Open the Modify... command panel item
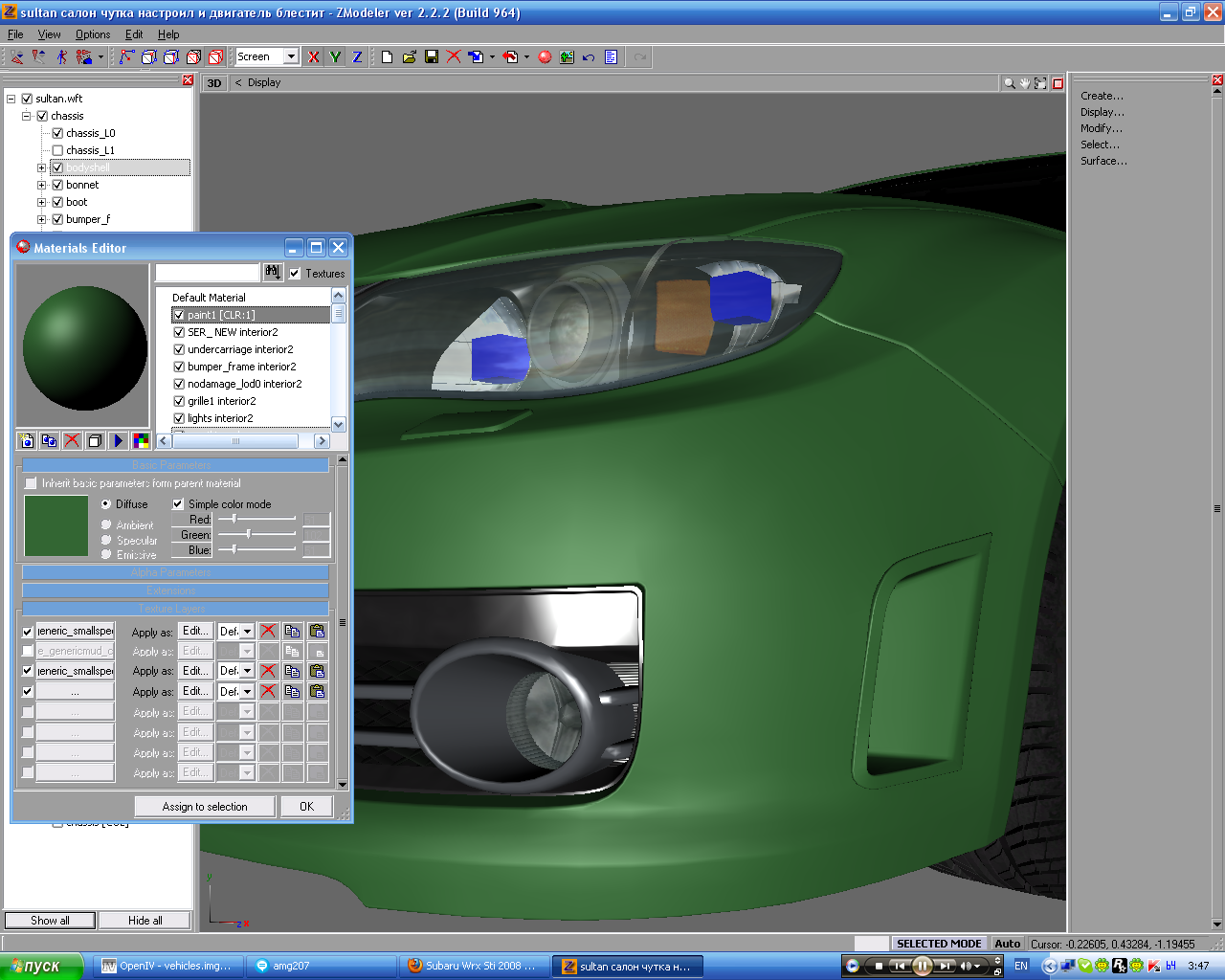 tap(1102, 128)
